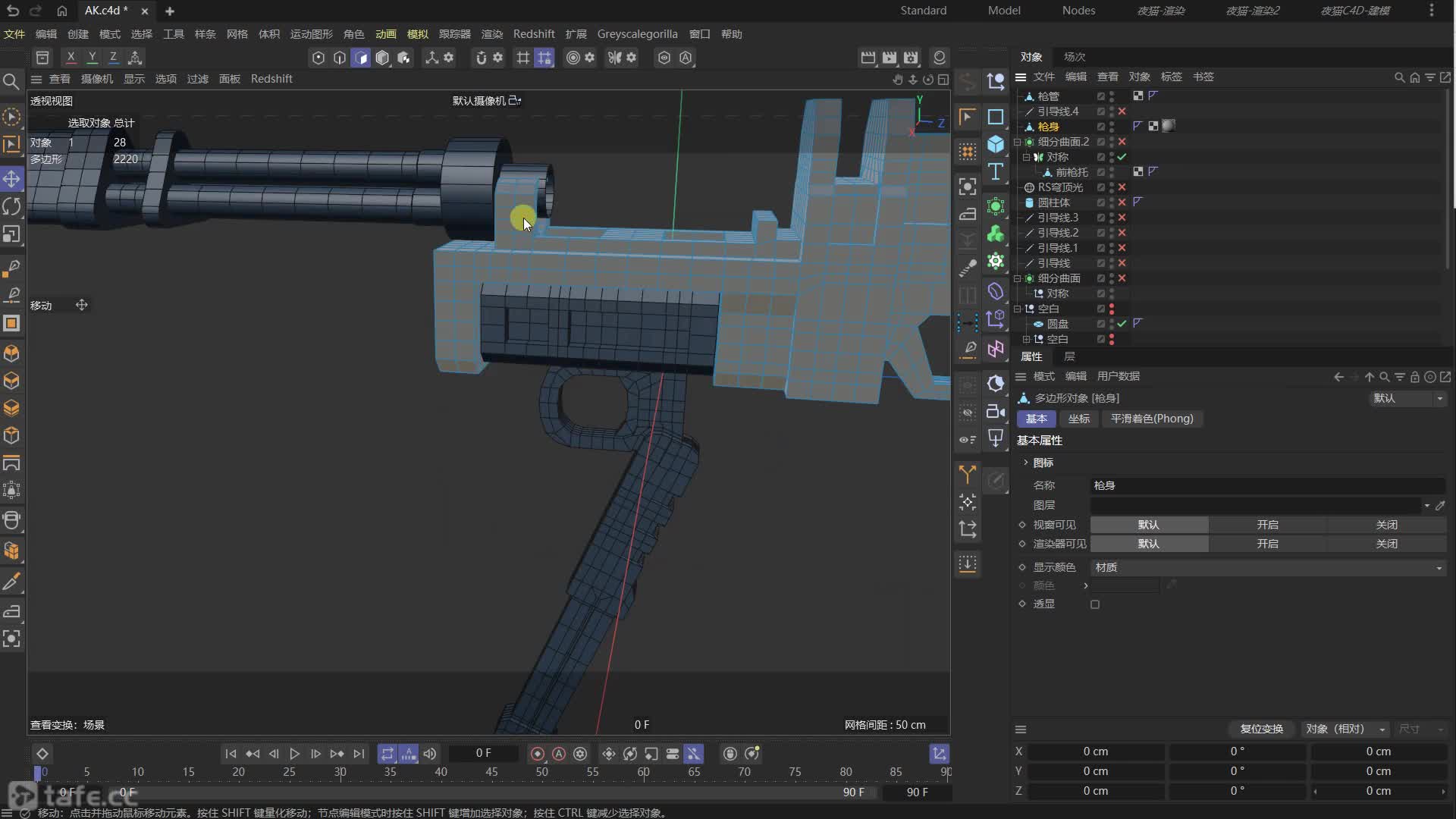Open the Redshift menu in the menu bar
Viewport: 1456px width, 819px height.
click(x=533, y=34)
